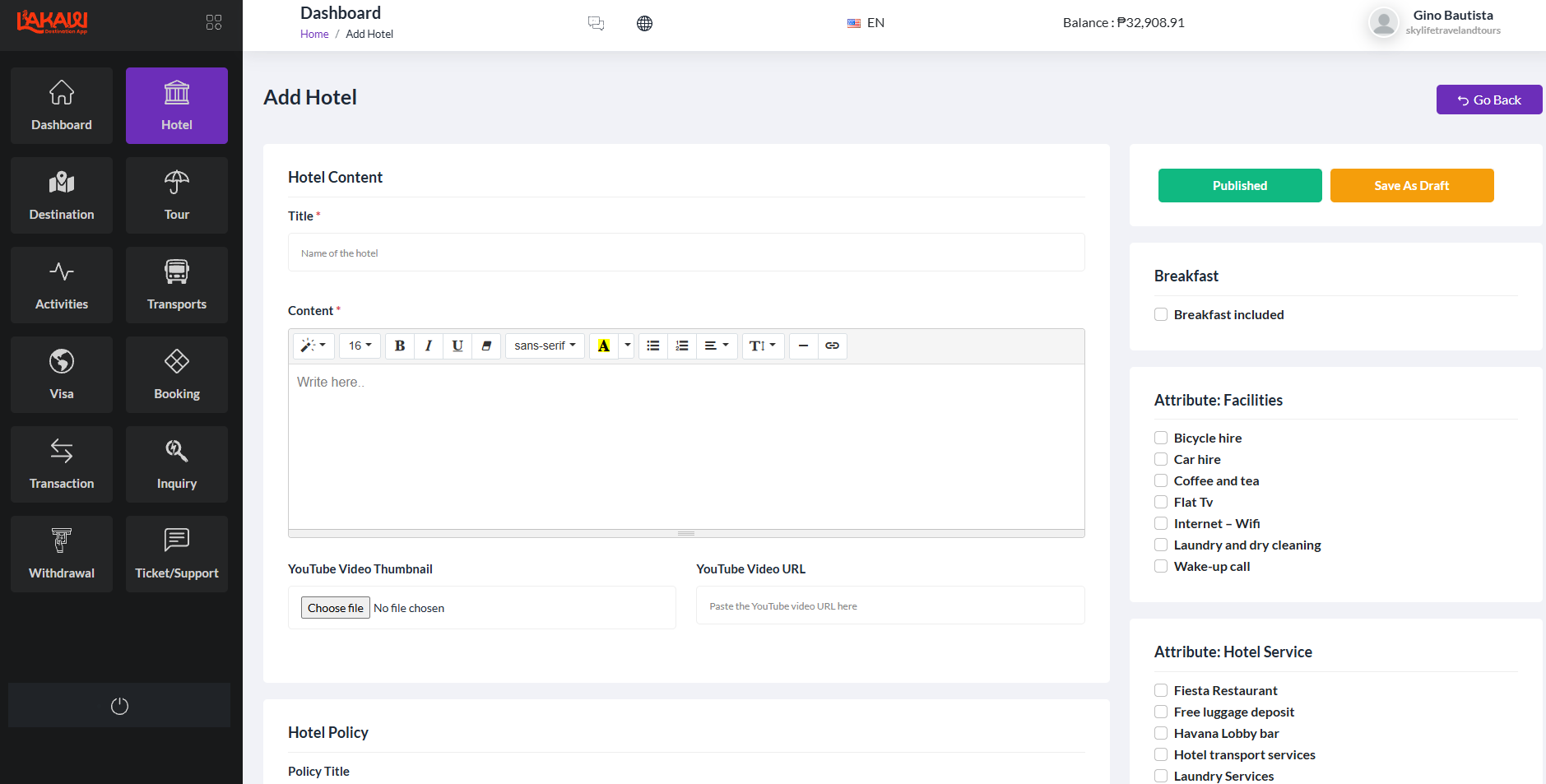
Task: Check the Wake-up call facility
Action: point(1161,566)
